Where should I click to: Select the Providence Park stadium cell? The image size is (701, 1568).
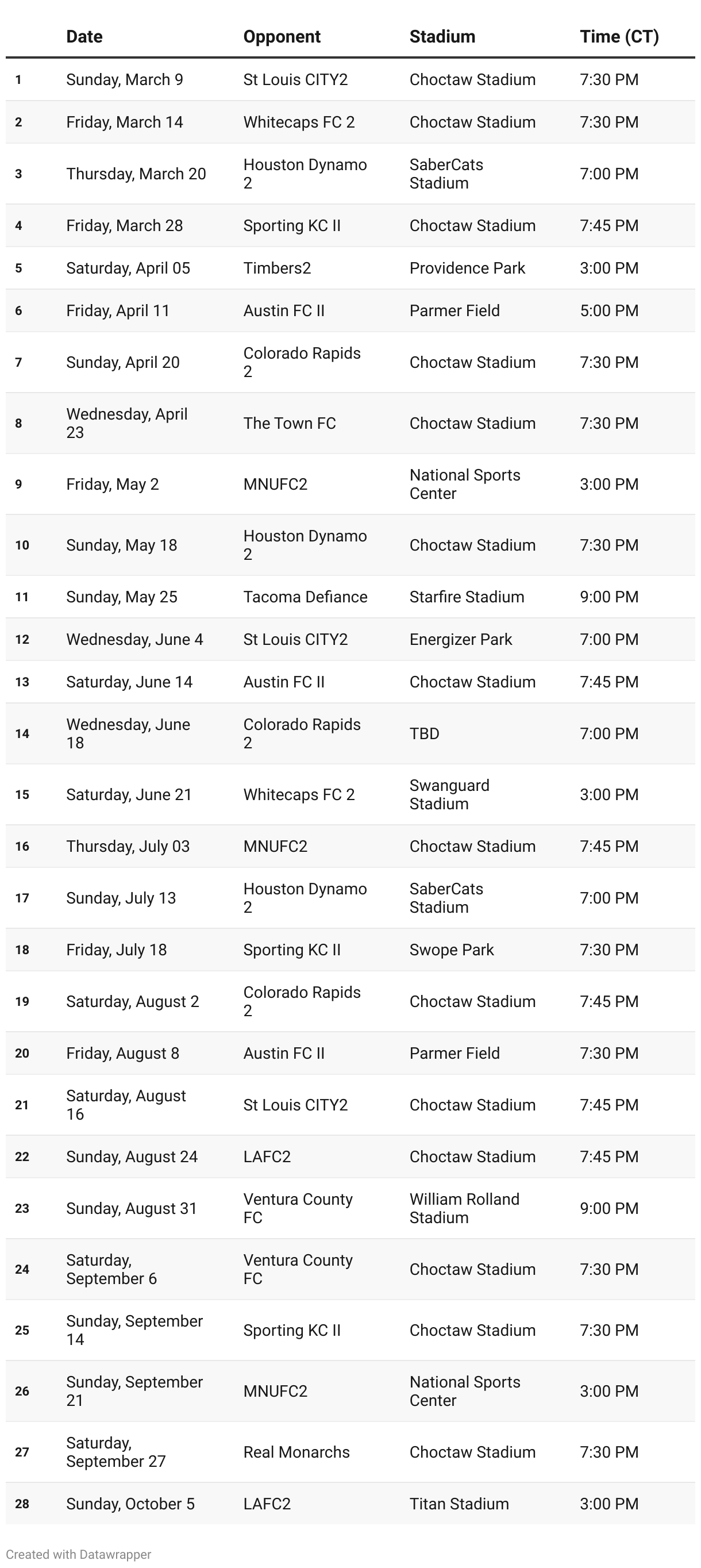[467, 268]
